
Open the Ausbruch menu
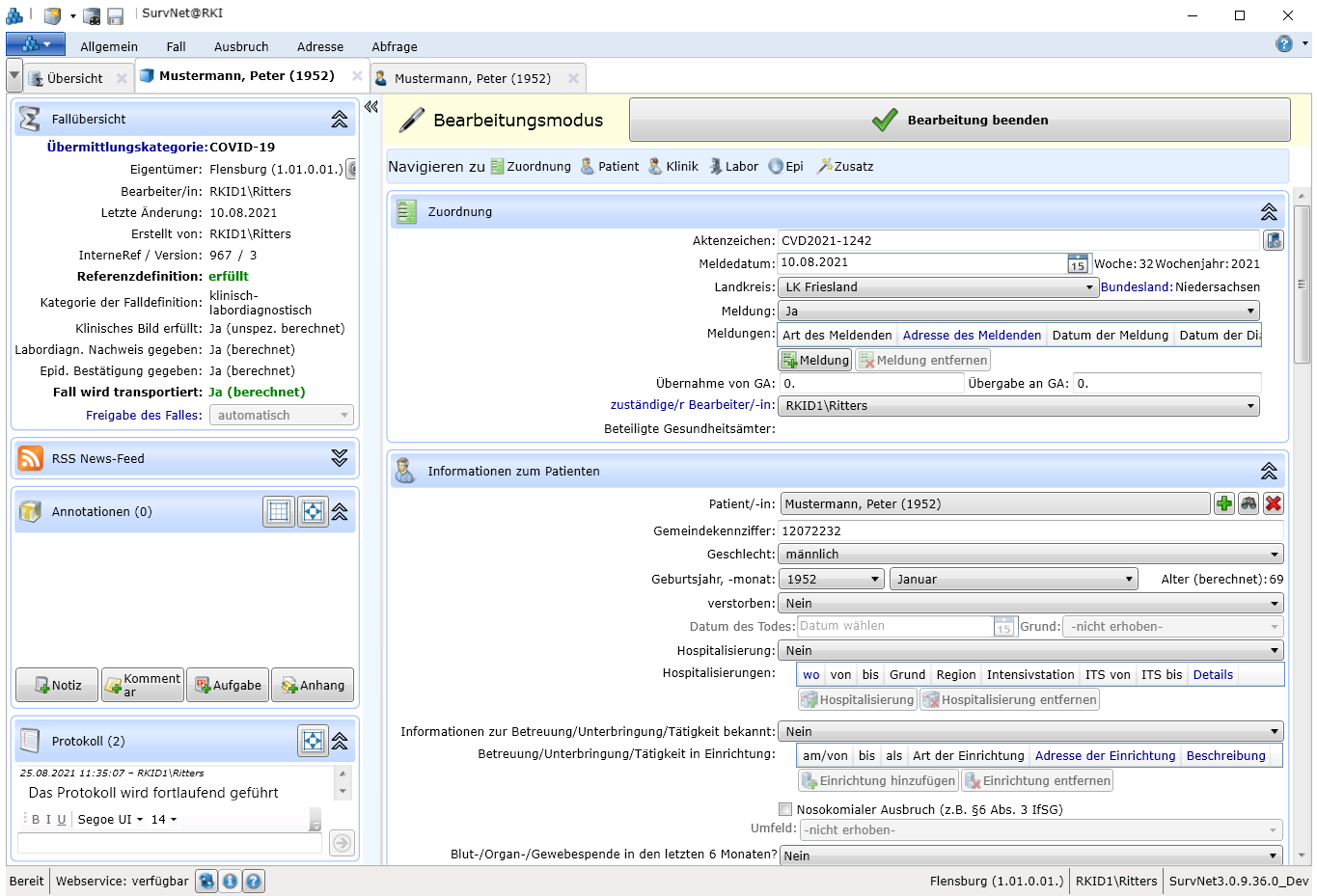coord(241,46)
